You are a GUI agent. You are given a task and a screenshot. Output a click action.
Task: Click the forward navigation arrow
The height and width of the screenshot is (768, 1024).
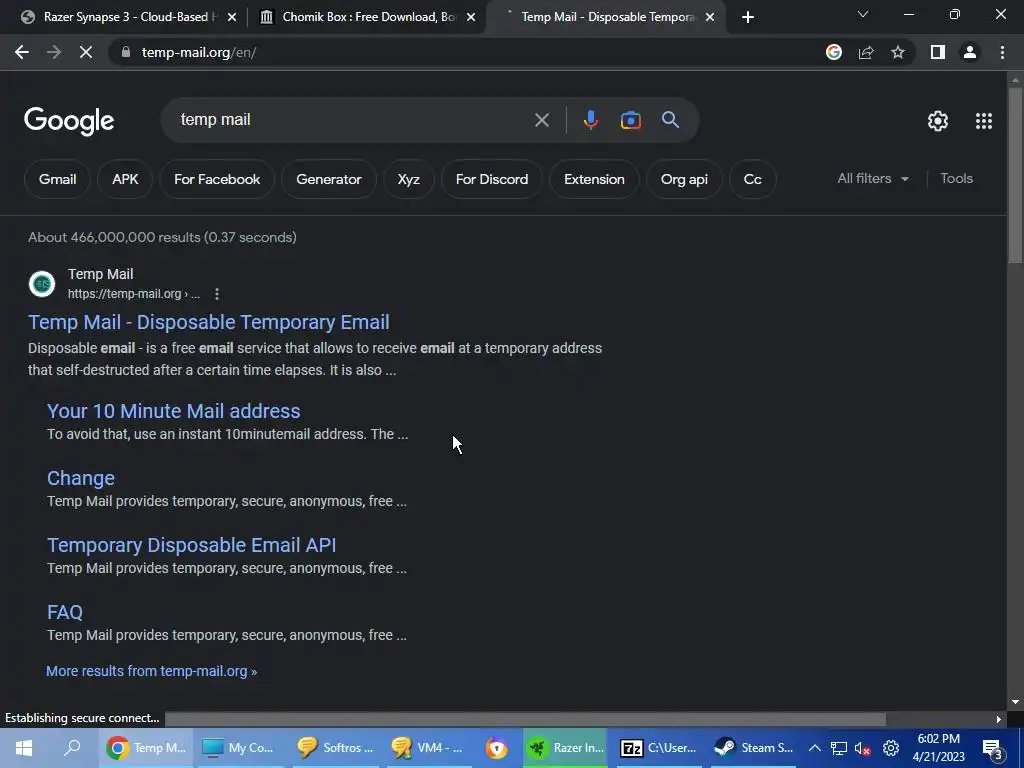(54, 52)
